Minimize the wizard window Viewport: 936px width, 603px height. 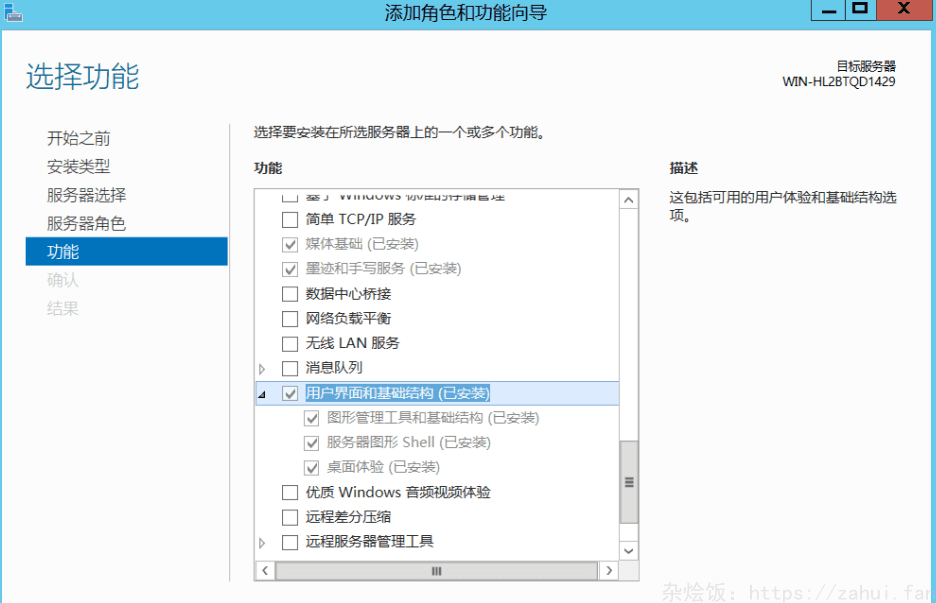828,10
